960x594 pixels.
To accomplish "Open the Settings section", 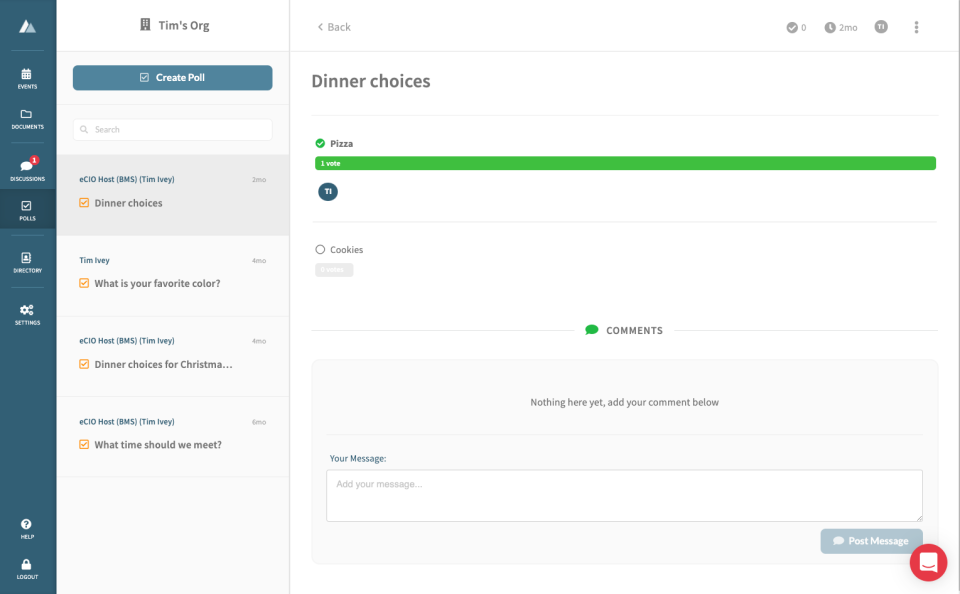I will point(27,313).
